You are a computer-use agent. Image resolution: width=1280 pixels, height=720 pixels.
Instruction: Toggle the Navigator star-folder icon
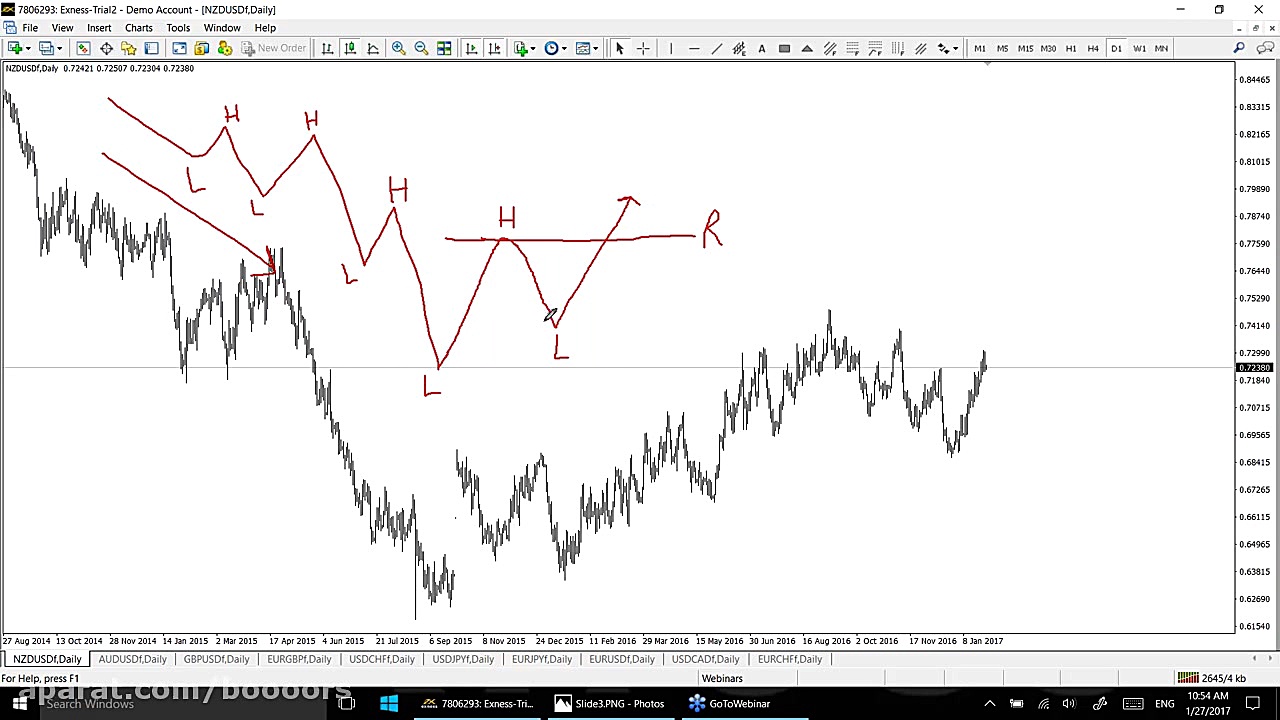point(129,48)
